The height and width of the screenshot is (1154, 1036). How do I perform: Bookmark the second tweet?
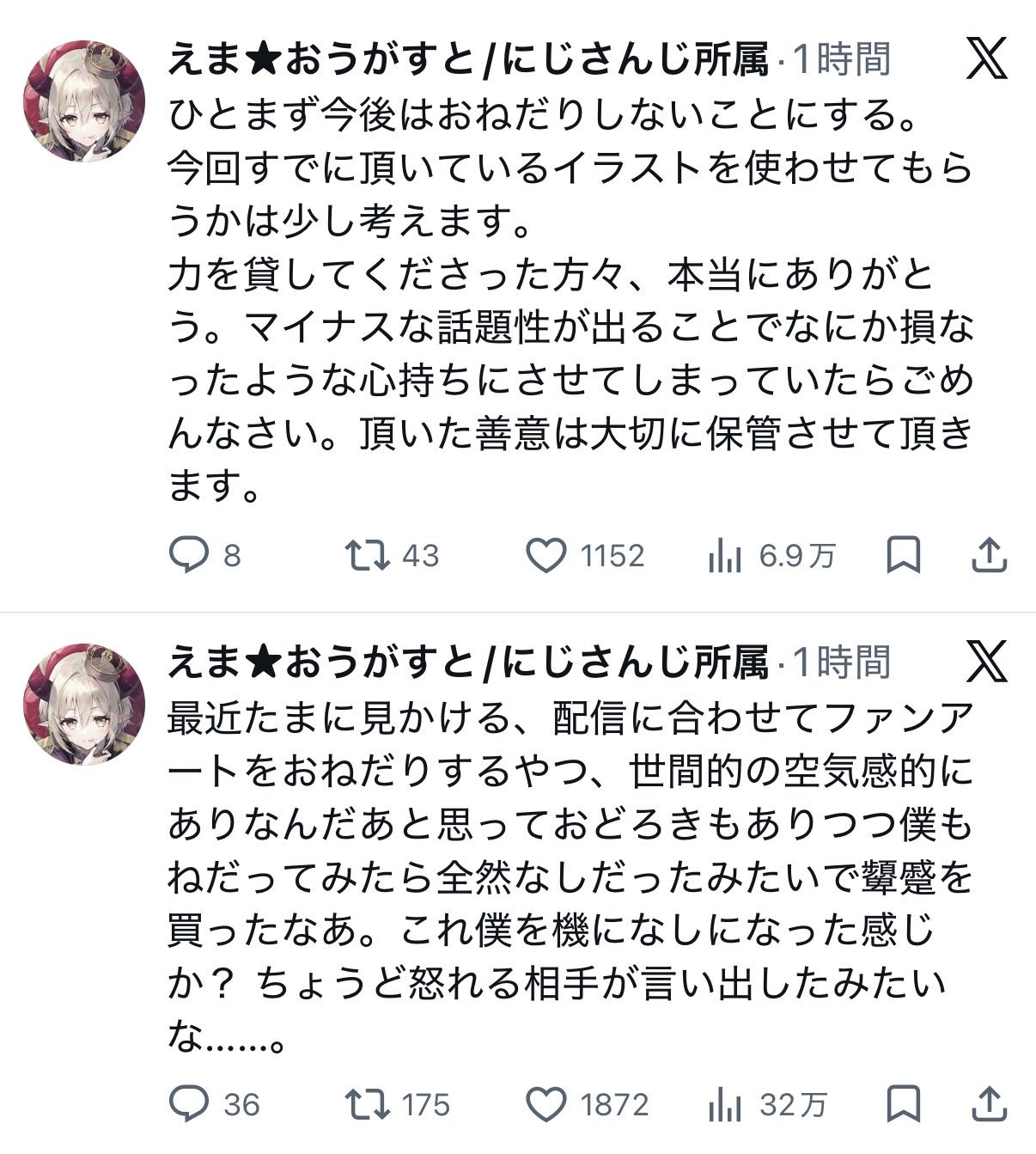tap(904, 1103)
